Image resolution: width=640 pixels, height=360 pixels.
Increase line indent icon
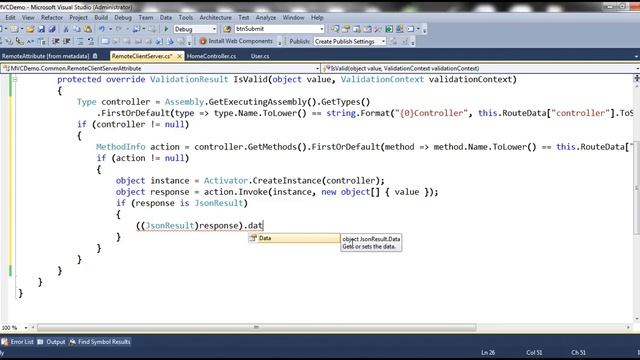pyautogui.click(x=67, y=41)
